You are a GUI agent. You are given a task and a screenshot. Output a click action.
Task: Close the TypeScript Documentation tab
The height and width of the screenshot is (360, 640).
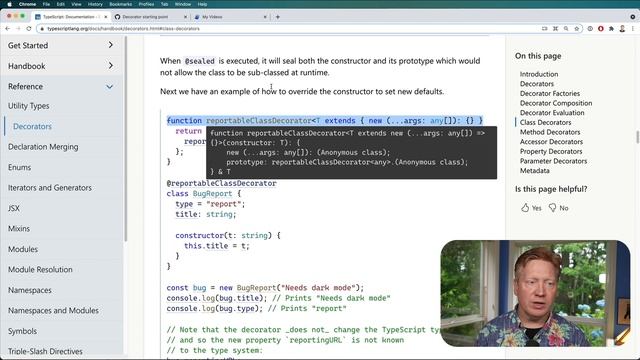tap(106, 17)
